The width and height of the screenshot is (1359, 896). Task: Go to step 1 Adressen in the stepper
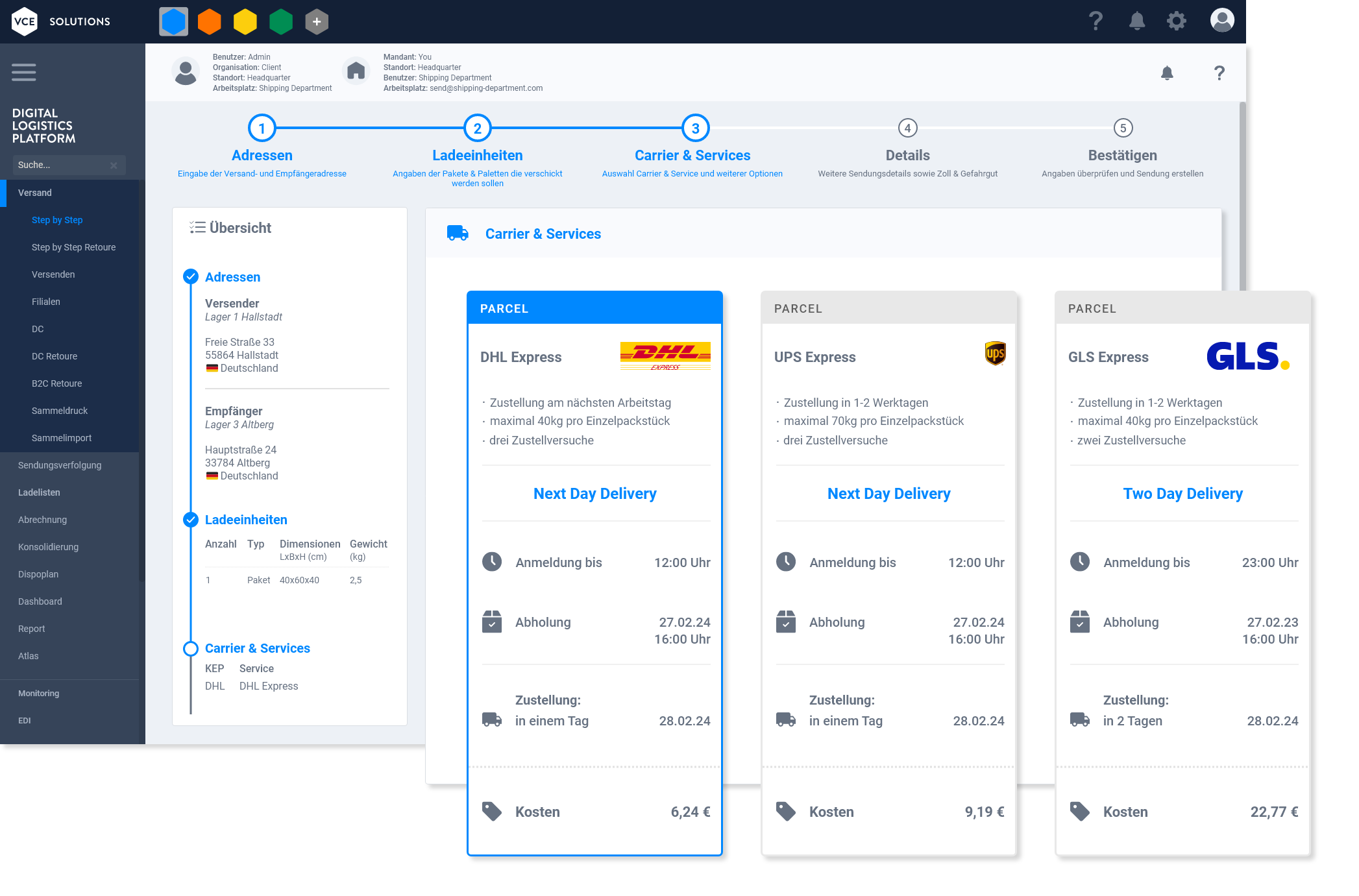(x=262, y=128)
